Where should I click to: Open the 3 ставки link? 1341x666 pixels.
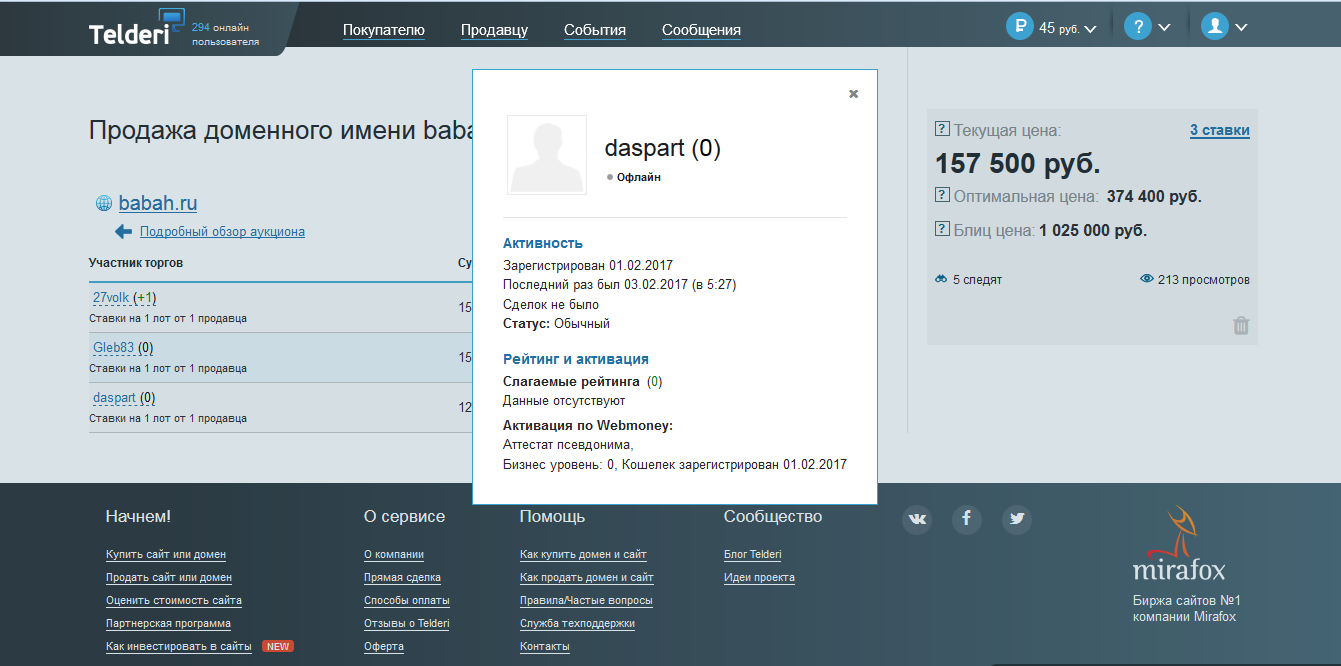pos(1219,130)
